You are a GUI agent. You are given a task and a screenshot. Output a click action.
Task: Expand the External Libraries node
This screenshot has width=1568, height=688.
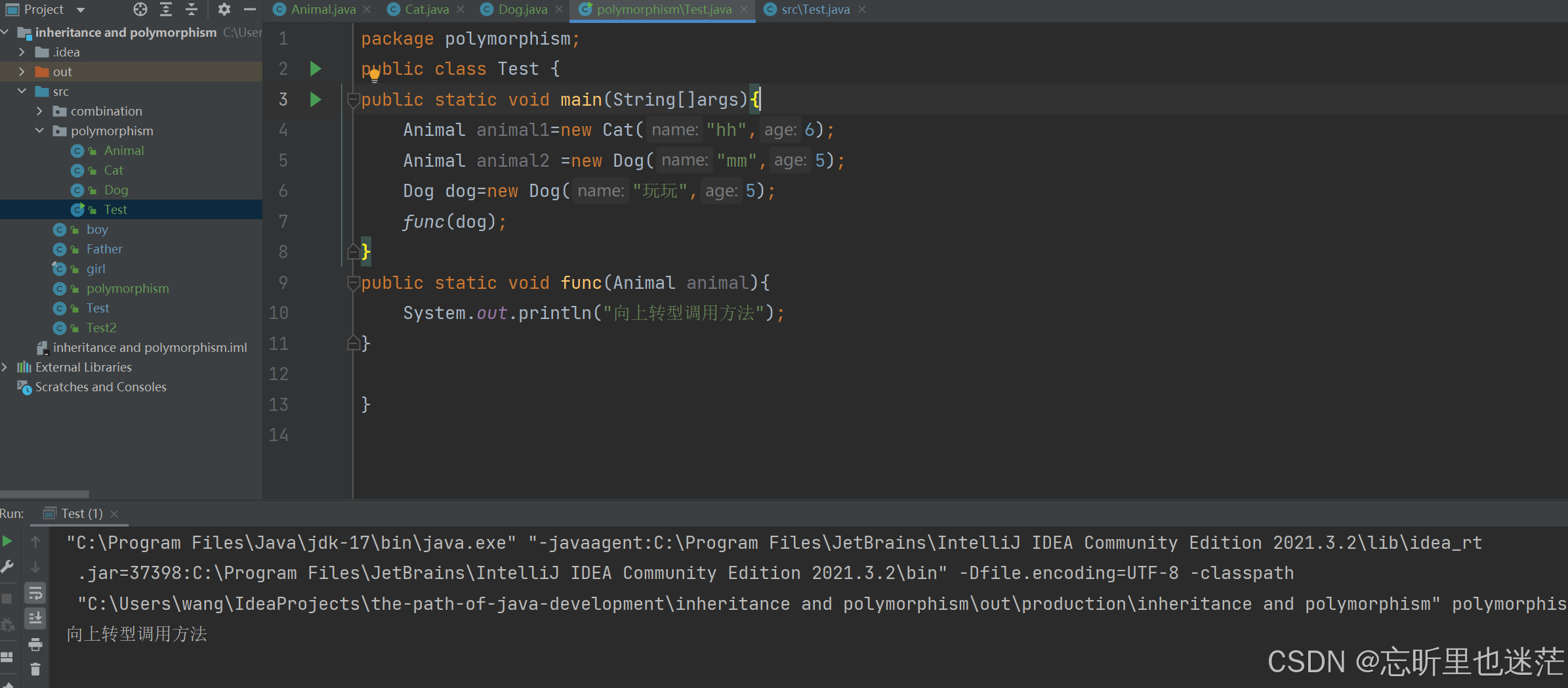[x=5, y=367]
